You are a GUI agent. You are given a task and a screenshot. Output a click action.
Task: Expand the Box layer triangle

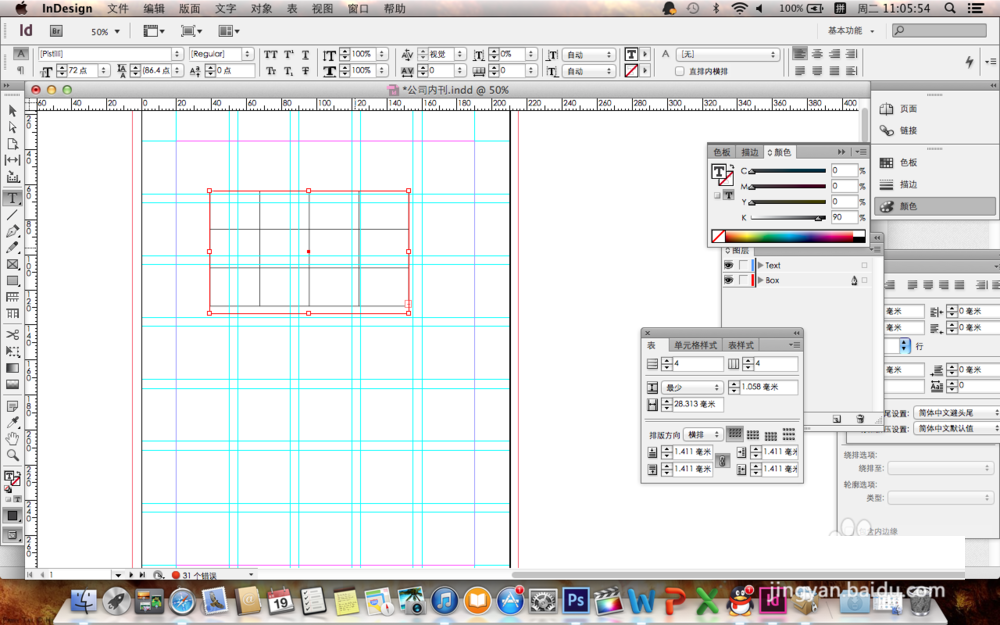[x=760, y=280]
